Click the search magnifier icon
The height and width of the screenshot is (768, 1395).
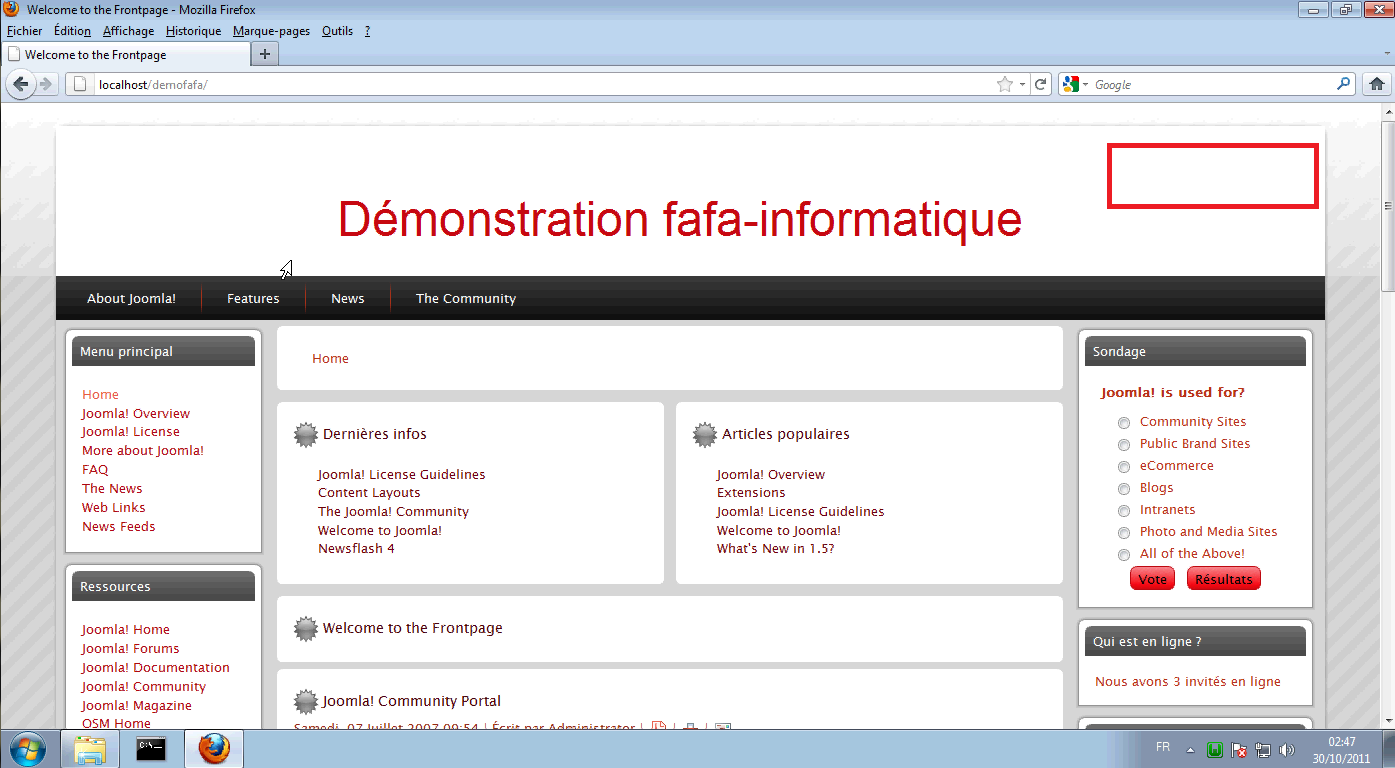coord(1344,85)
